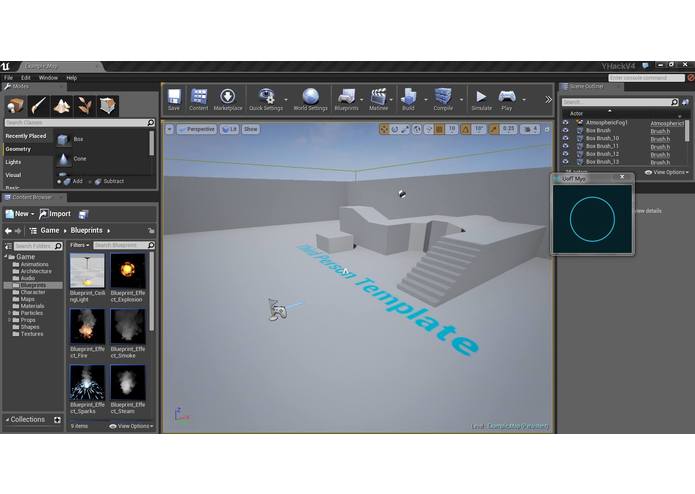695x494 pixels.
Task: Select the Landscape mode icon
Action: pyautogui.click(x=62, y=106)
